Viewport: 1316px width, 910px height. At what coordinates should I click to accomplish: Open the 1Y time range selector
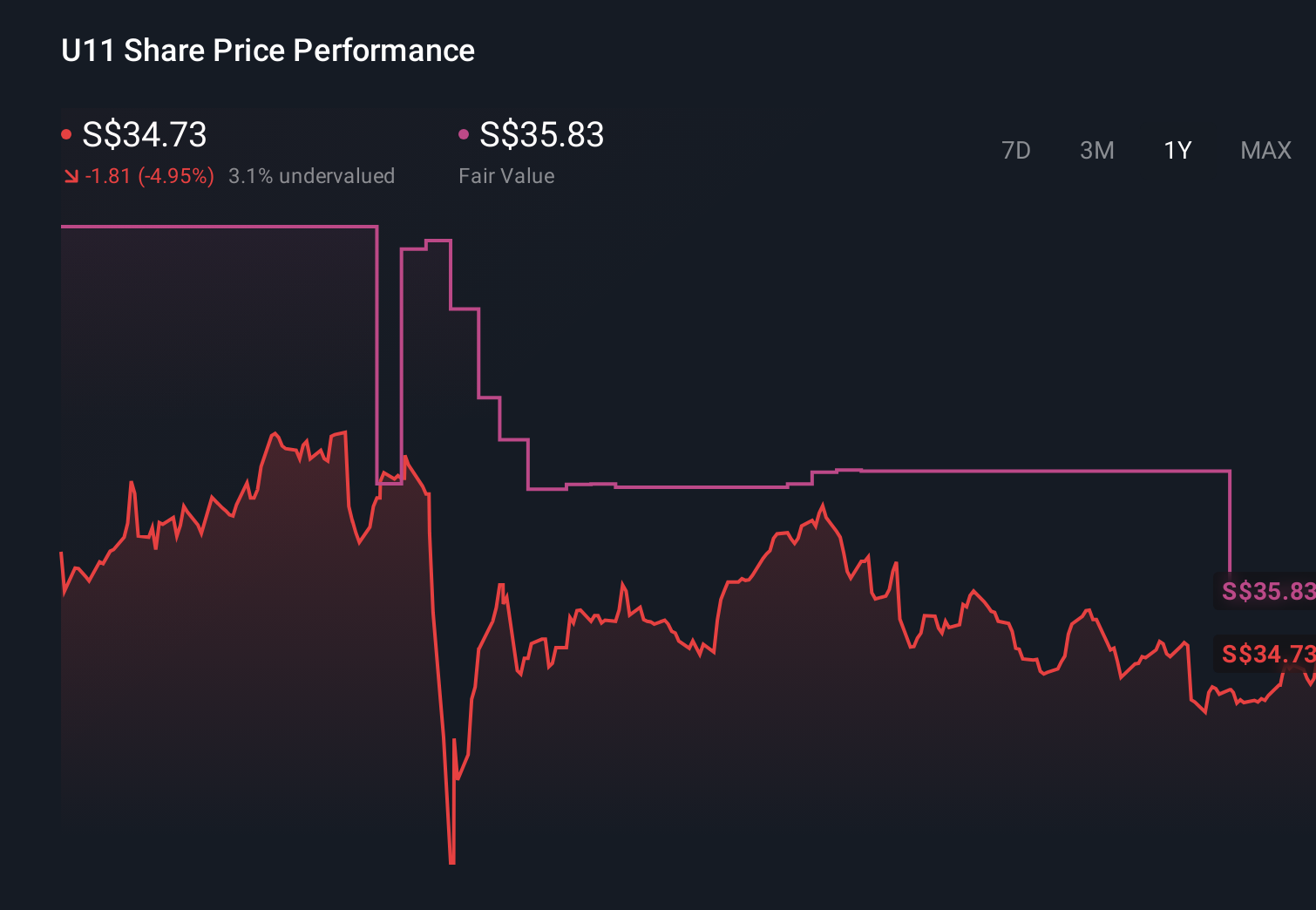1177,150
